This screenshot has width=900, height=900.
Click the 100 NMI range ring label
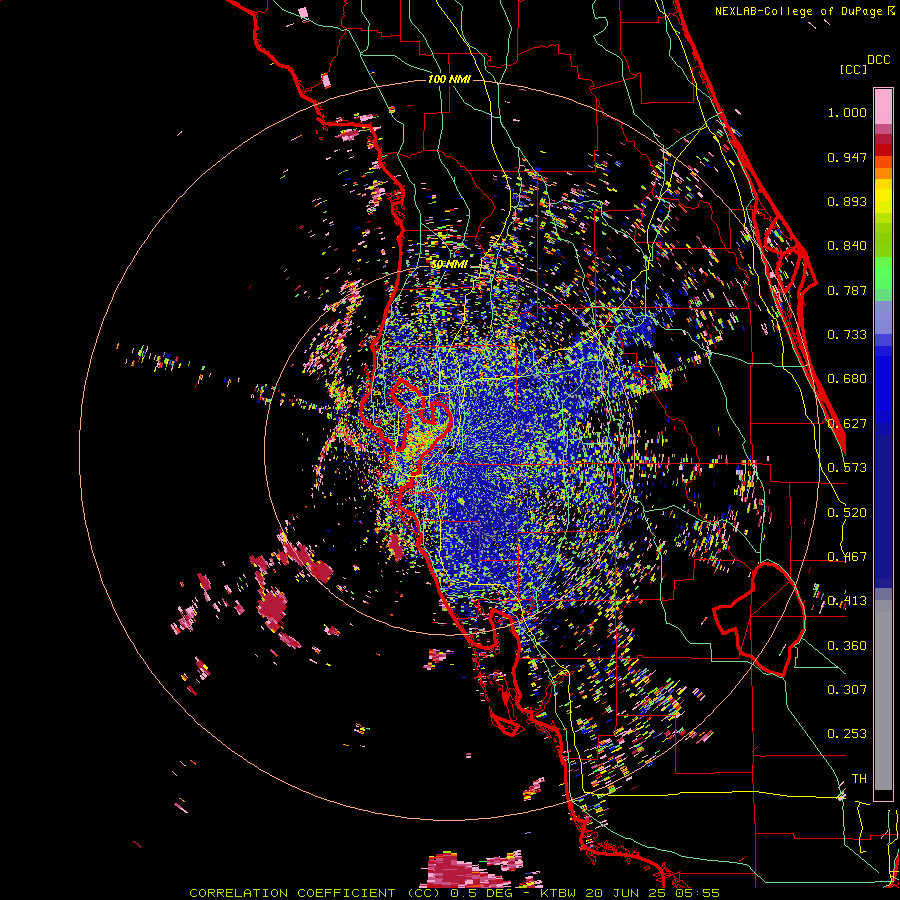(x=449, y=79)
